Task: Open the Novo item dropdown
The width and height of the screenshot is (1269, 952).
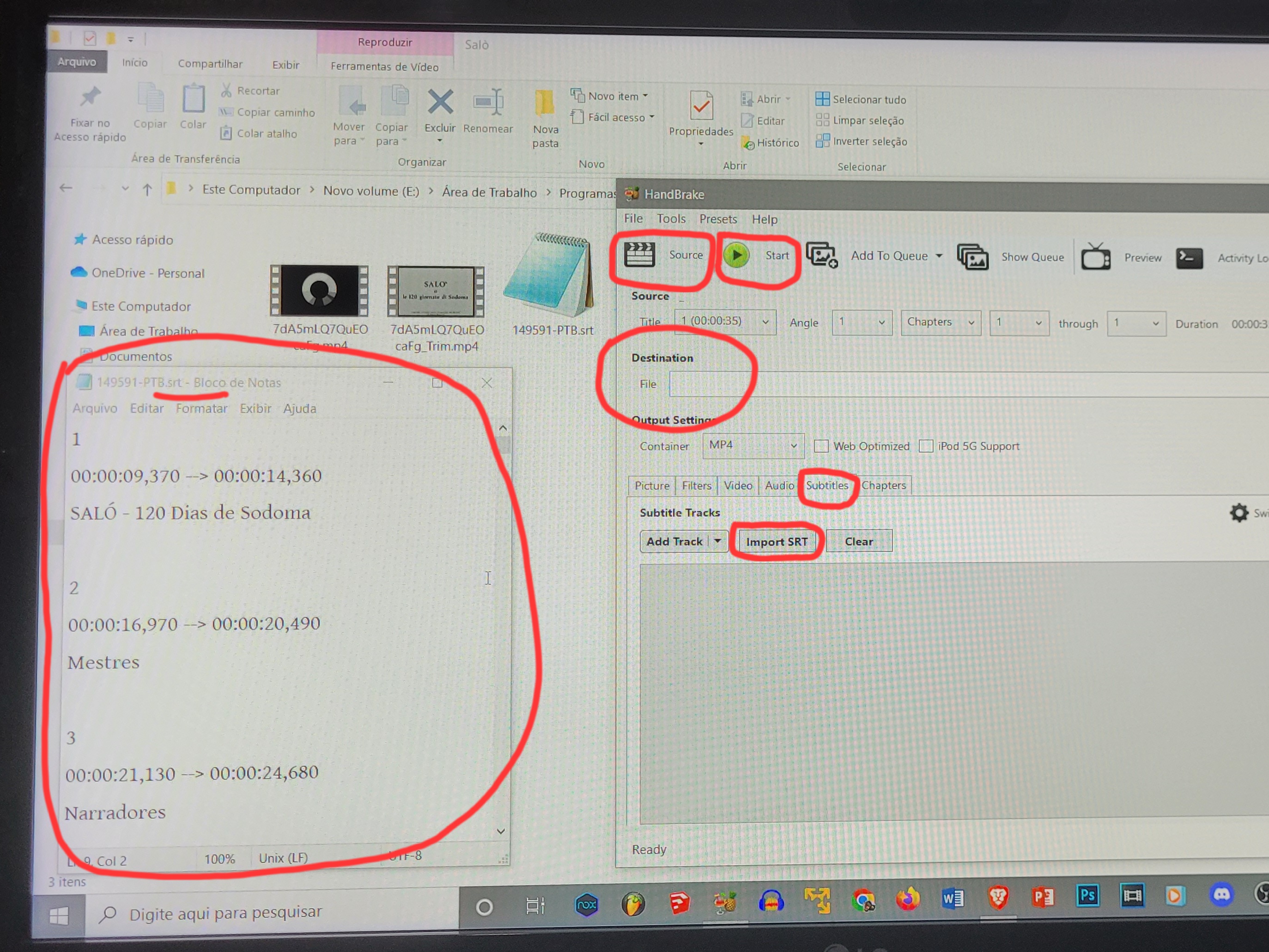Action: click(609, 96)
